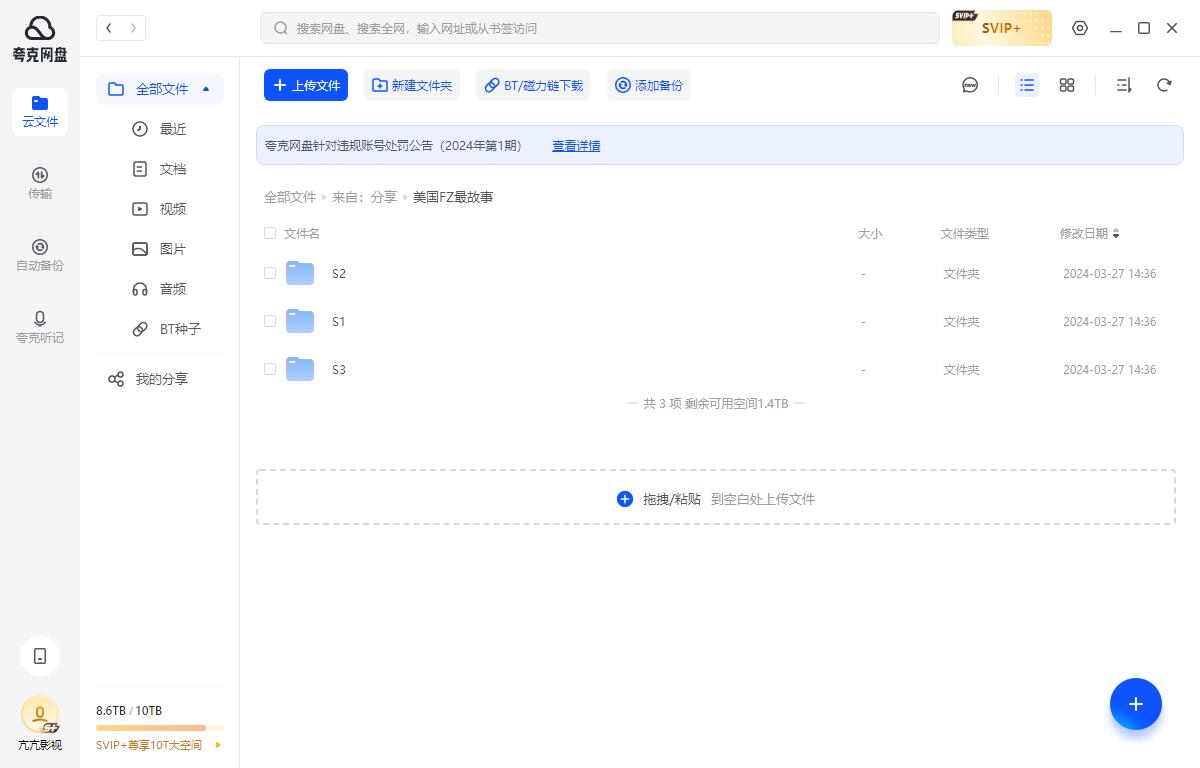Image resolution: width=1200 pixels, height=768 pixels.
Task: Open the 传输 transfer panel icon
Action: coord(40,182)
